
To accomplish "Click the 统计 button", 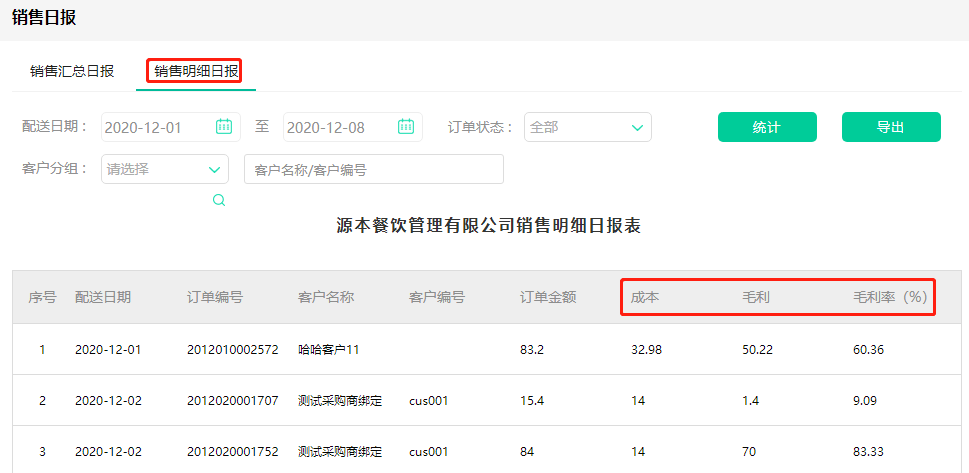I will pyautogui.click(x=767, y=127).
